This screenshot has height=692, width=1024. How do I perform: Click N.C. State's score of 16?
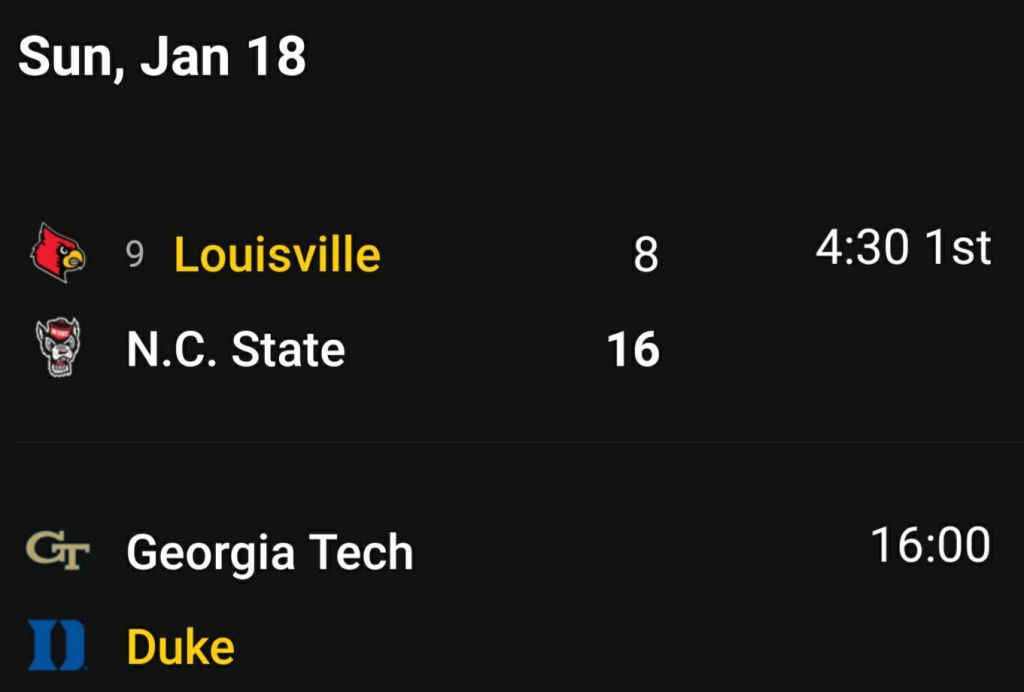tap(633, 350)
